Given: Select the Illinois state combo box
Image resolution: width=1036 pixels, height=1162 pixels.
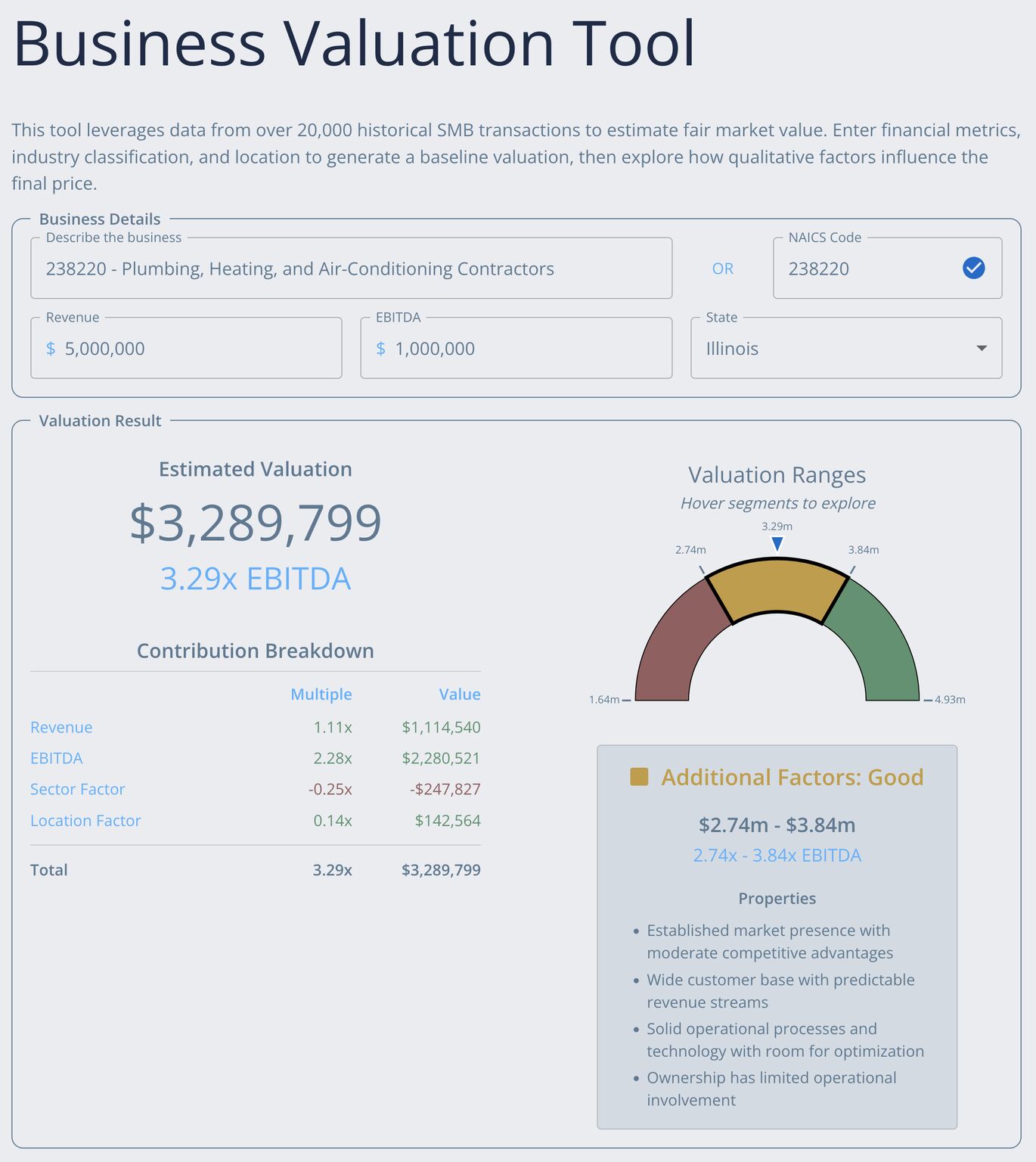Looking at the screenshot, I should [832, 349].
